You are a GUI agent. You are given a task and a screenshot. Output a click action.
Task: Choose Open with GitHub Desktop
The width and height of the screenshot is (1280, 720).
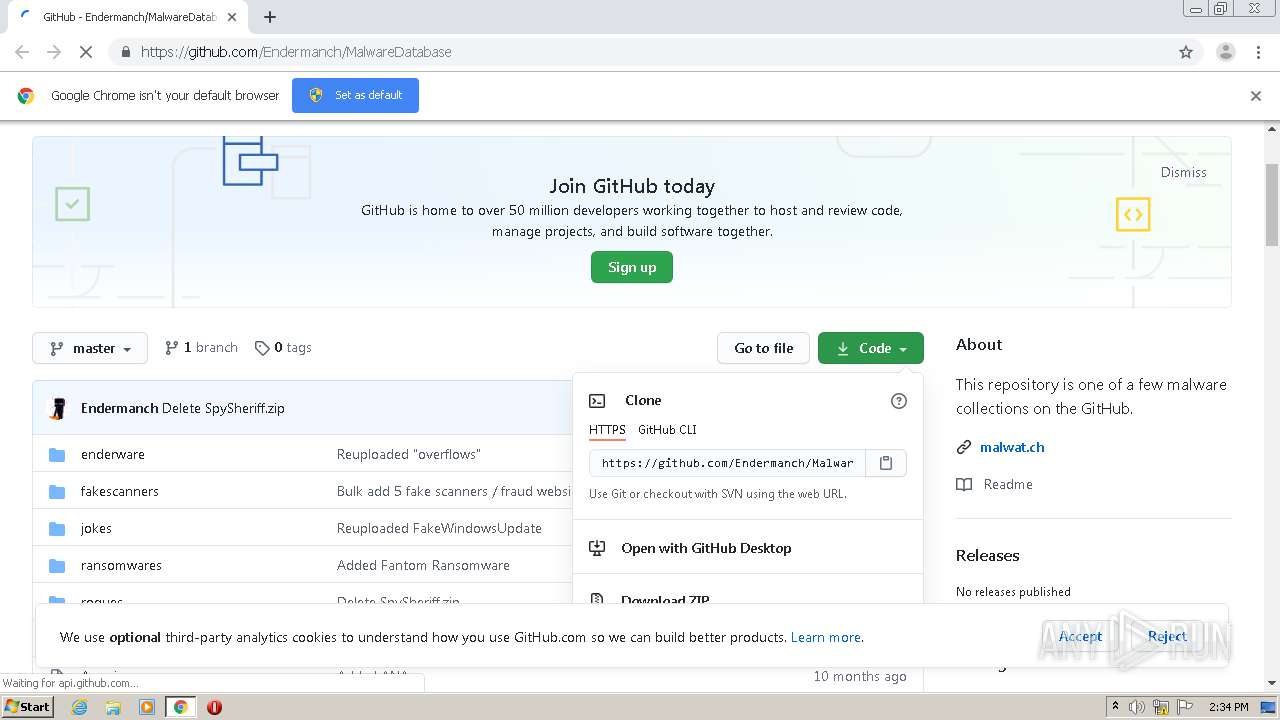[706, 548]
